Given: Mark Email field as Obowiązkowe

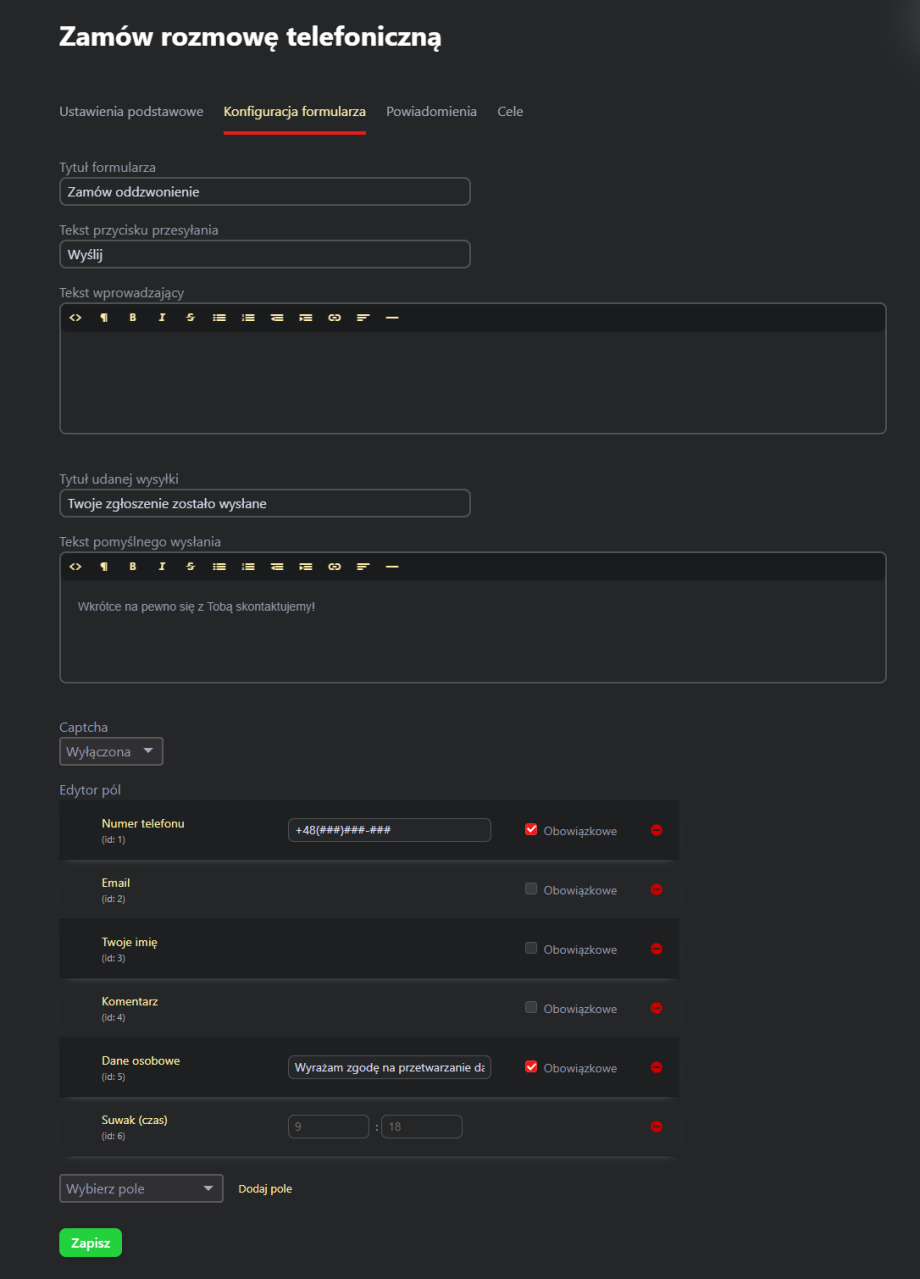Looking at the screenshot, I should pyautogui.click(x=531, y=889).
